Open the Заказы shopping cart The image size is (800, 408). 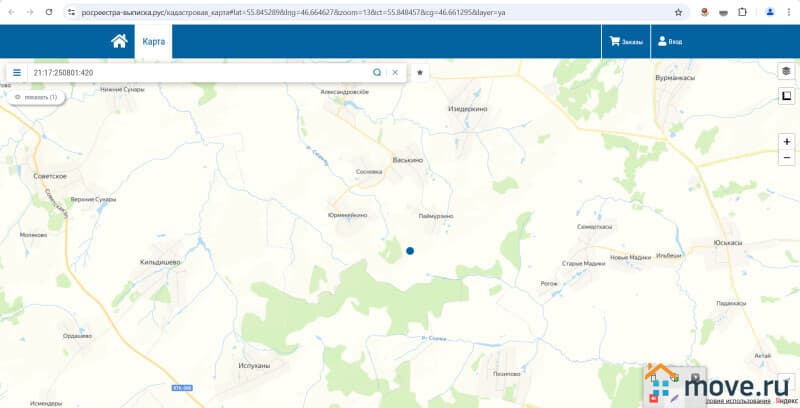tap(626, 42)
